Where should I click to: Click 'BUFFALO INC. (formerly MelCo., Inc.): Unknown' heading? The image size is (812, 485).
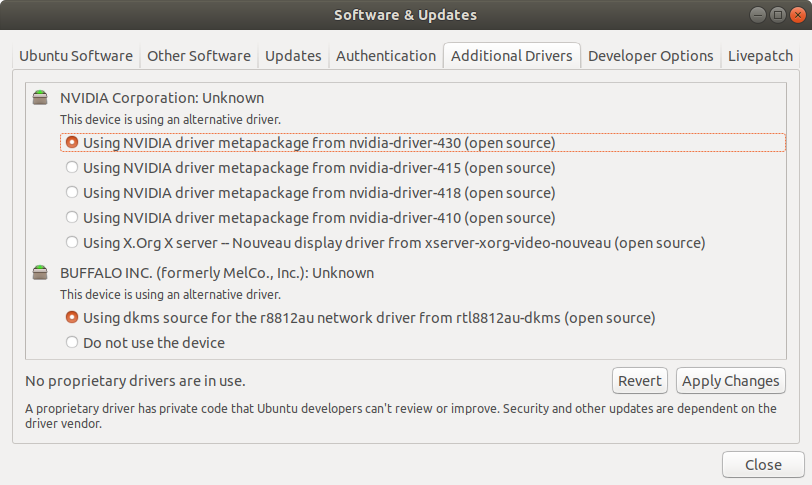coord(217,273)
